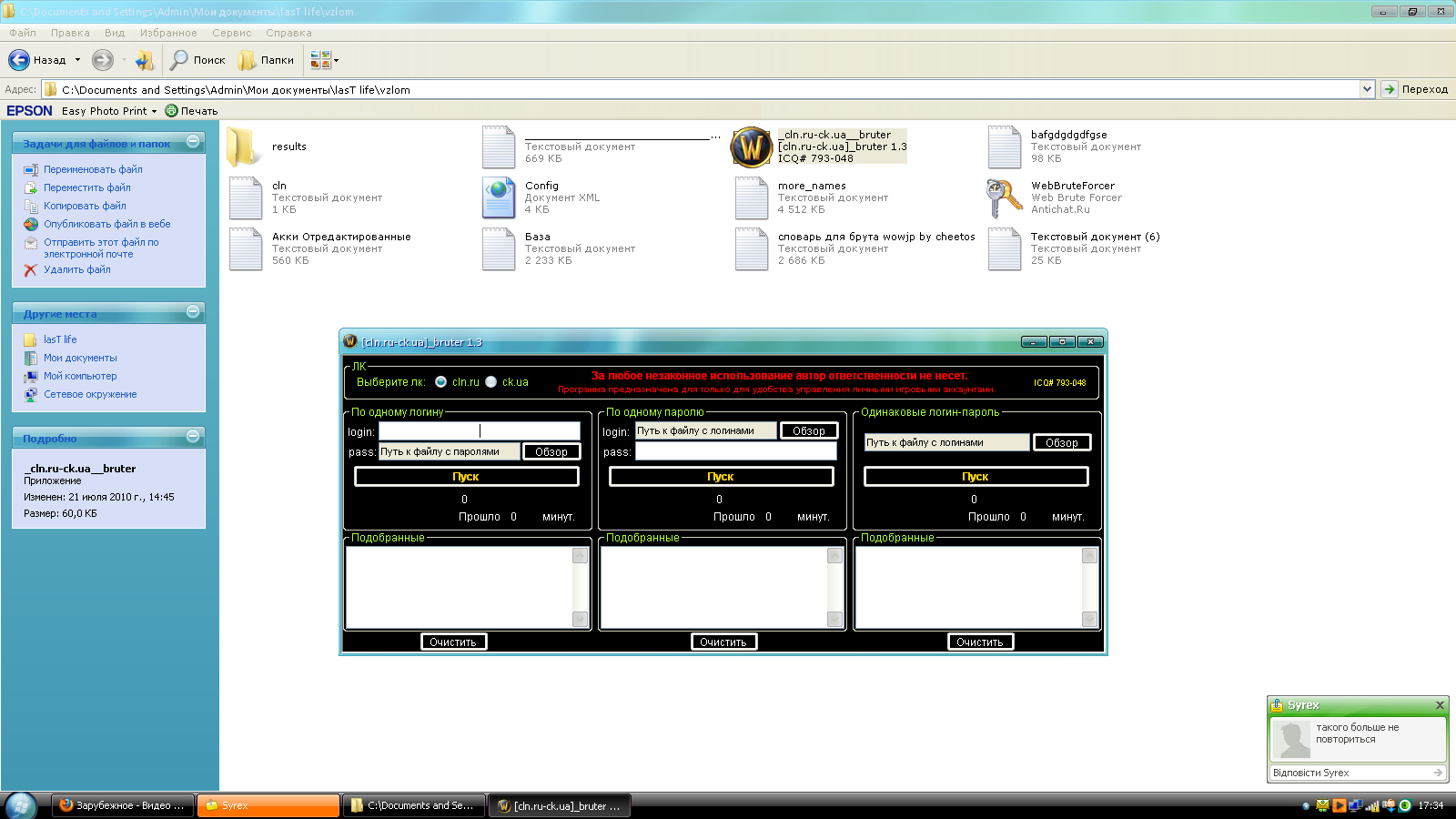Click Пуск under Одинаковые логин-пароль
The height and width of the screenshot is (819, 1456).
click(x=976, y=477)
